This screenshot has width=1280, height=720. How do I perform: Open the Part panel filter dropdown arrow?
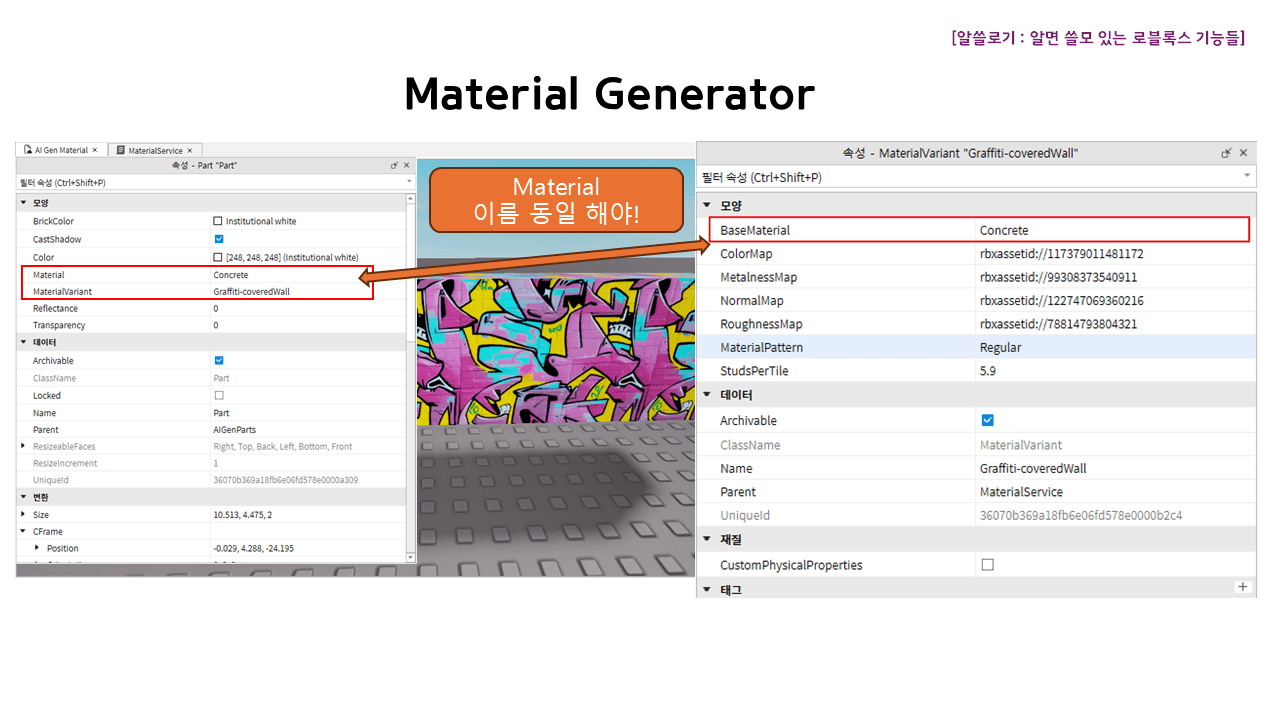coord(407,183)
